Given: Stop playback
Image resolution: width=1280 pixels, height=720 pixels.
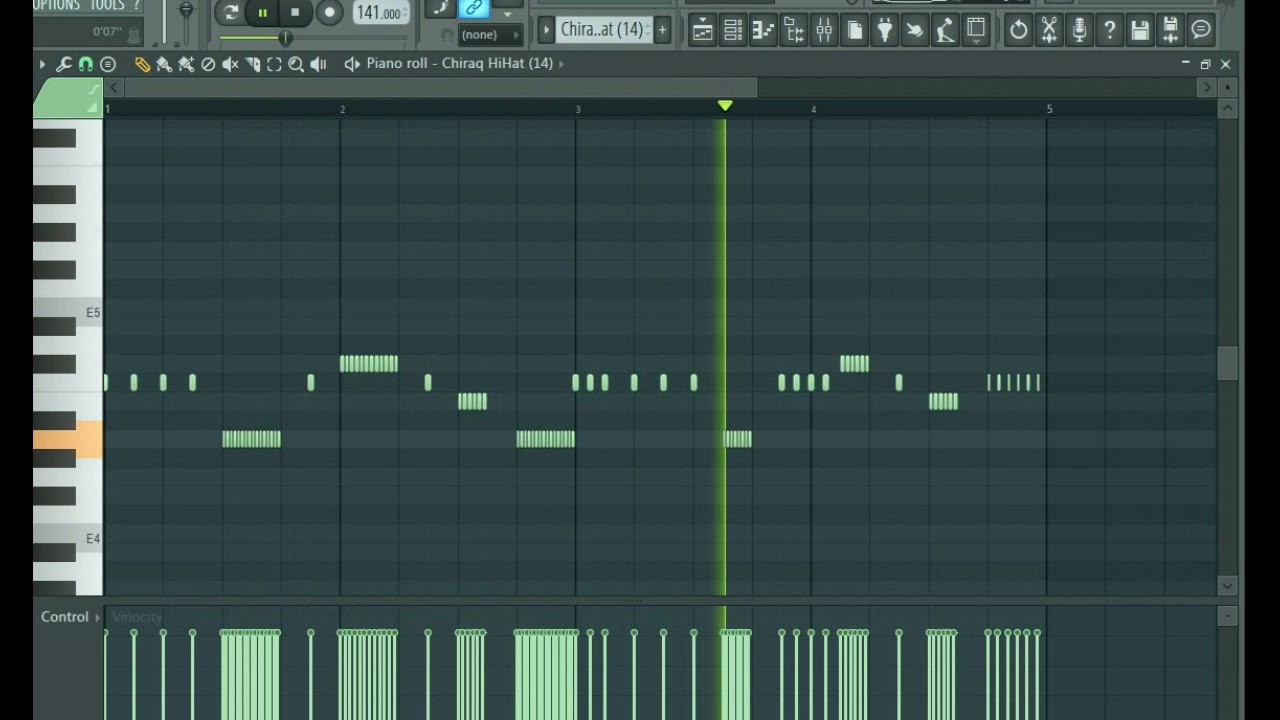Looking at the screenshot, I should click(295, 13).
